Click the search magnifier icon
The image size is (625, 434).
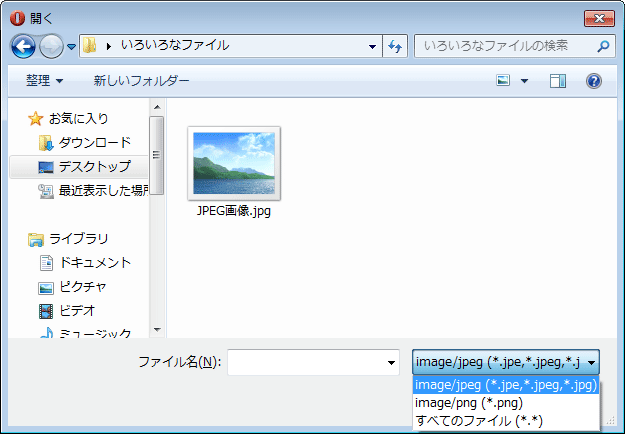(603, 46)
